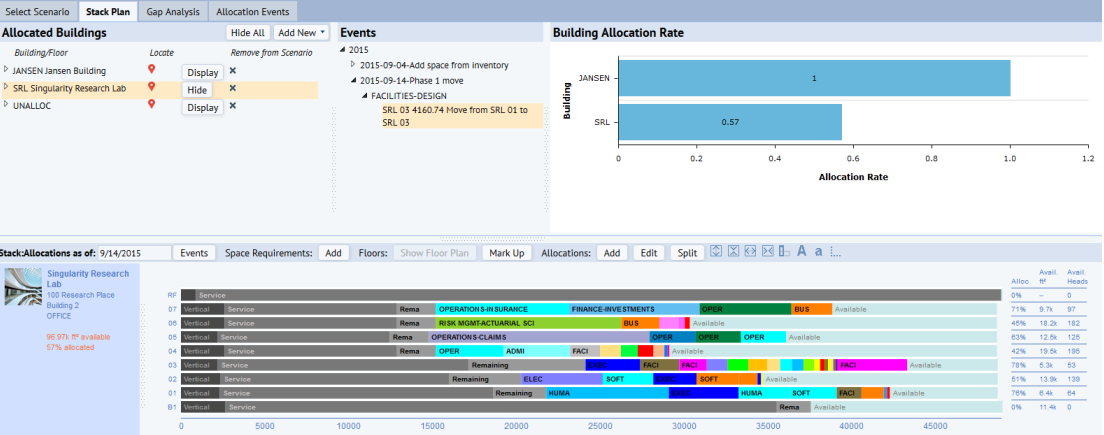Click the narrow stack horizontally icon
The image size is (1104, 435).
767,251
